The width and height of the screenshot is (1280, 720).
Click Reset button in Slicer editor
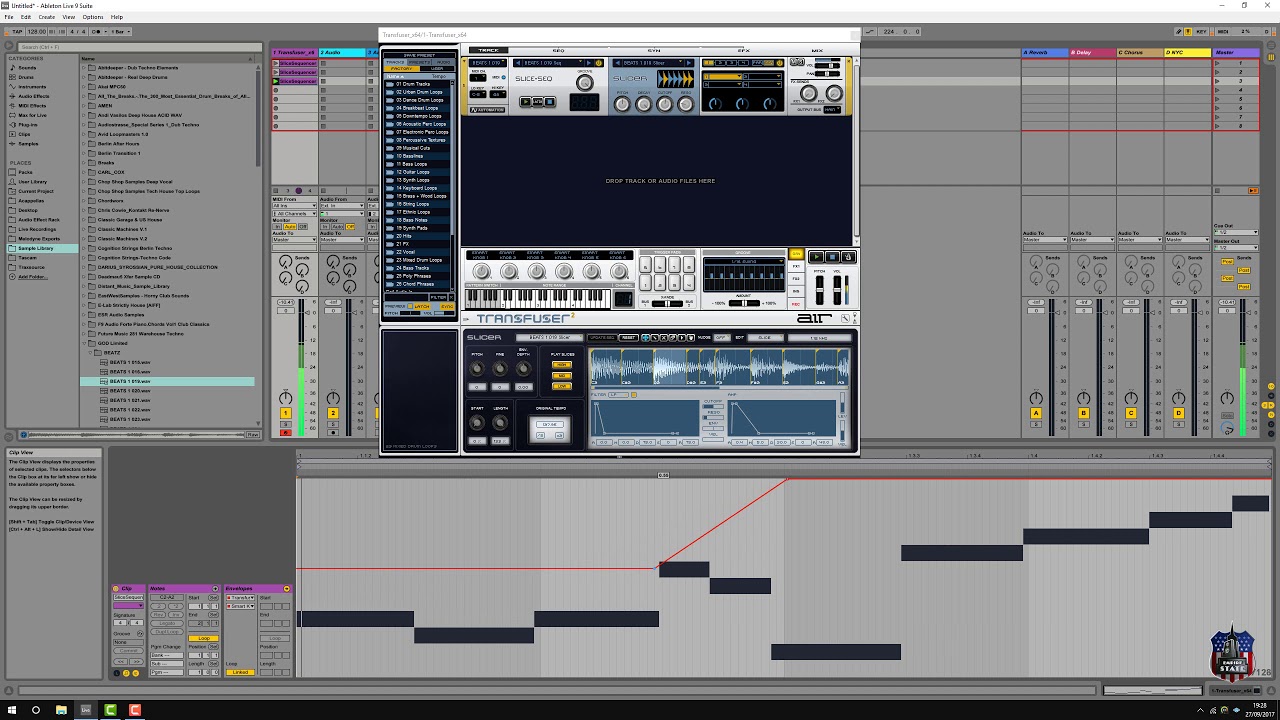628,338
